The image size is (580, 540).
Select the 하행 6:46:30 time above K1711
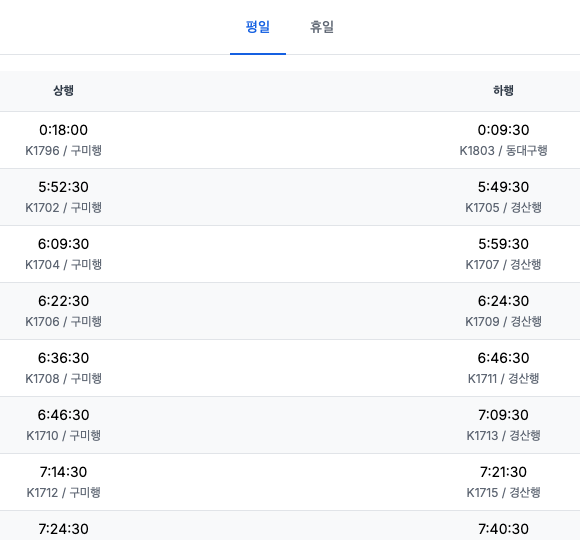tap(503, 358)
